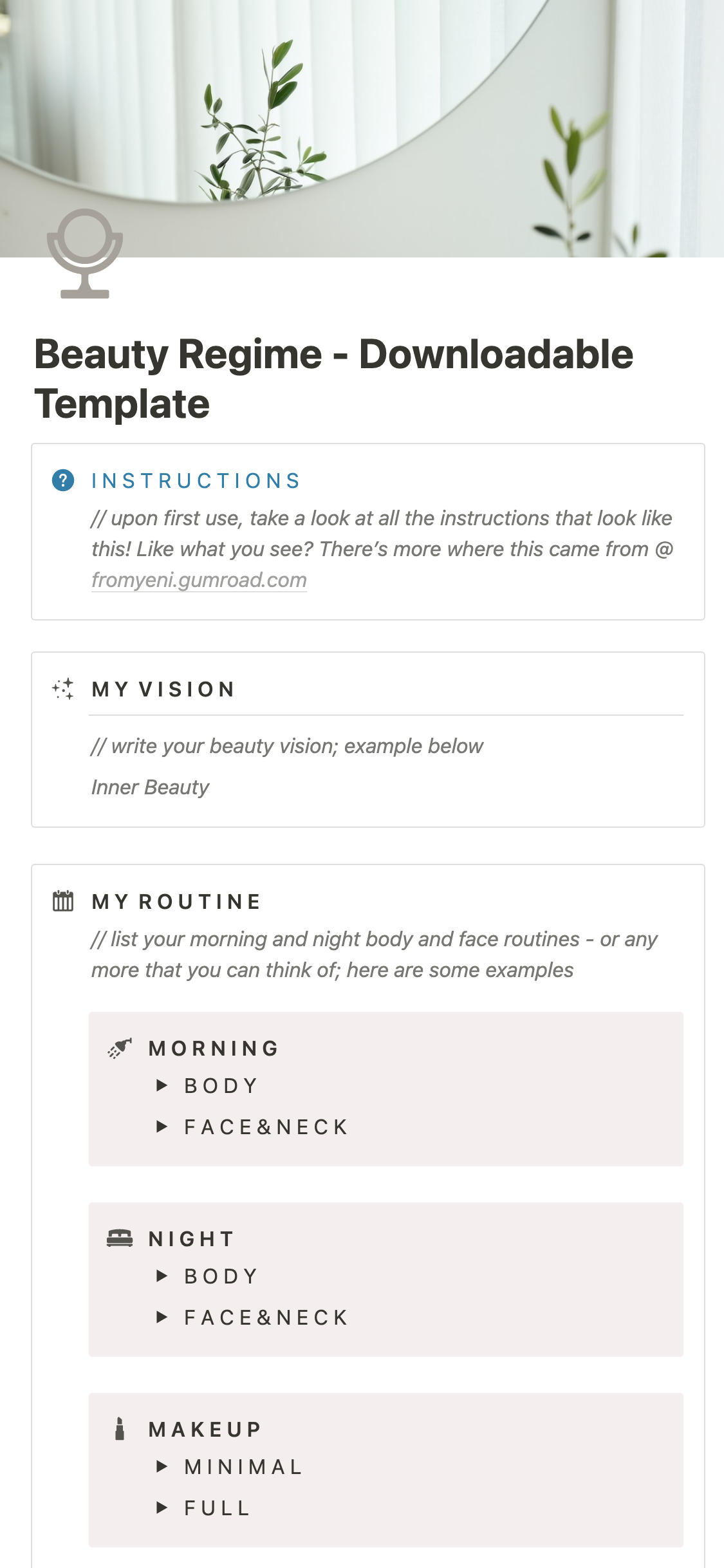Expand Face&Neck toggle under Night
Viewport: 724px width, 1568px height.
pos(162,1317)
